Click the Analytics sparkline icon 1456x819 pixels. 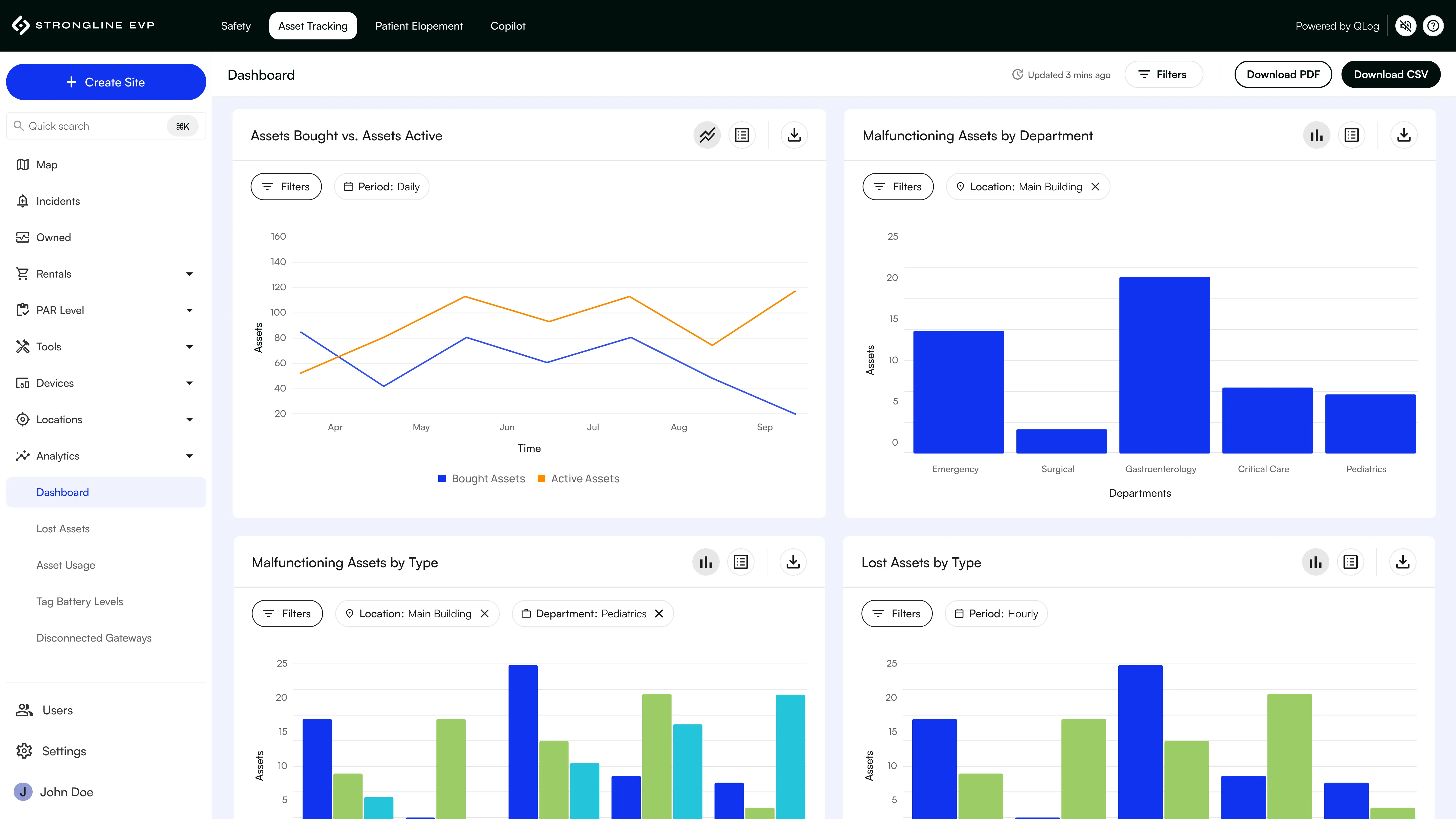(22, 456)
